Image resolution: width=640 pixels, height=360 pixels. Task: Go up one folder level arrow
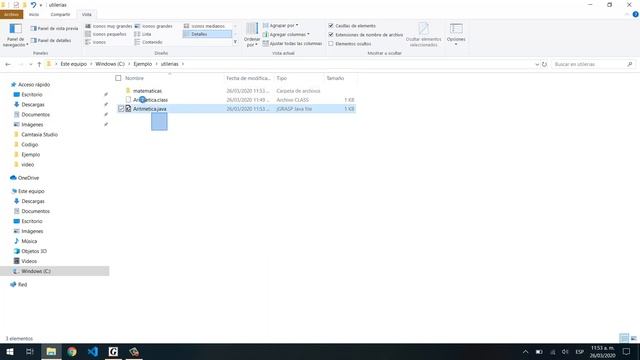39,64
